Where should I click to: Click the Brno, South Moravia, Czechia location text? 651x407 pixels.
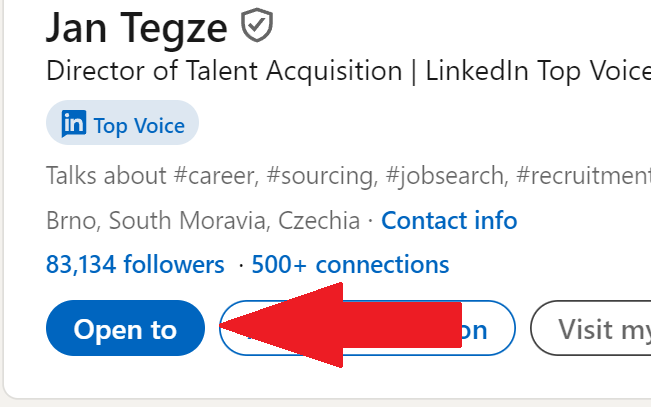[x=203, y=221]
